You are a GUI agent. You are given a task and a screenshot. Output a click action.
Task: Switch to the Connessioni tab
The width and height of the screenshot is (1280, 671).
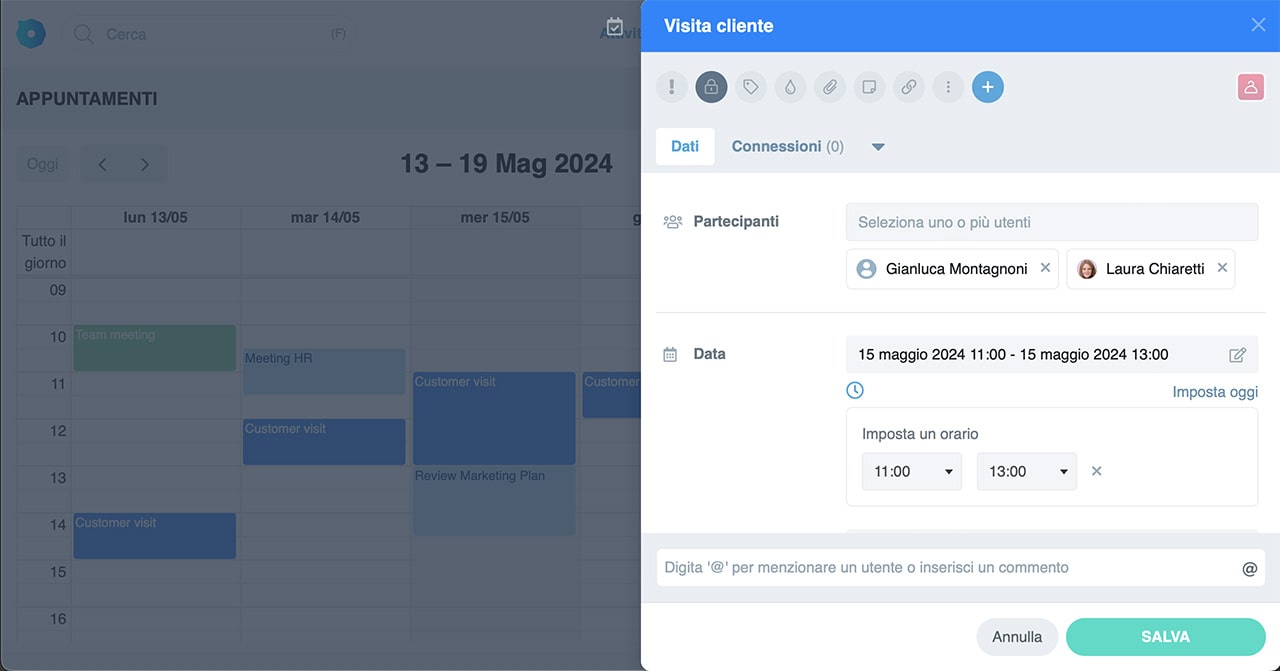pyautogui.click(x=788, y=146)
